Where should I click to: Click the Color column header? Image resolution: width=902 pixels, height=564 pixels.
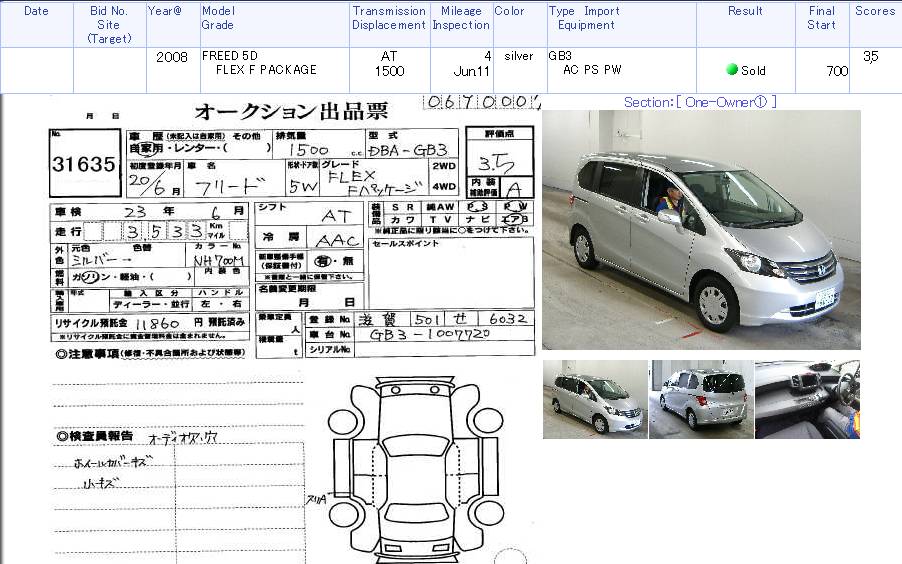coord(509,11)
